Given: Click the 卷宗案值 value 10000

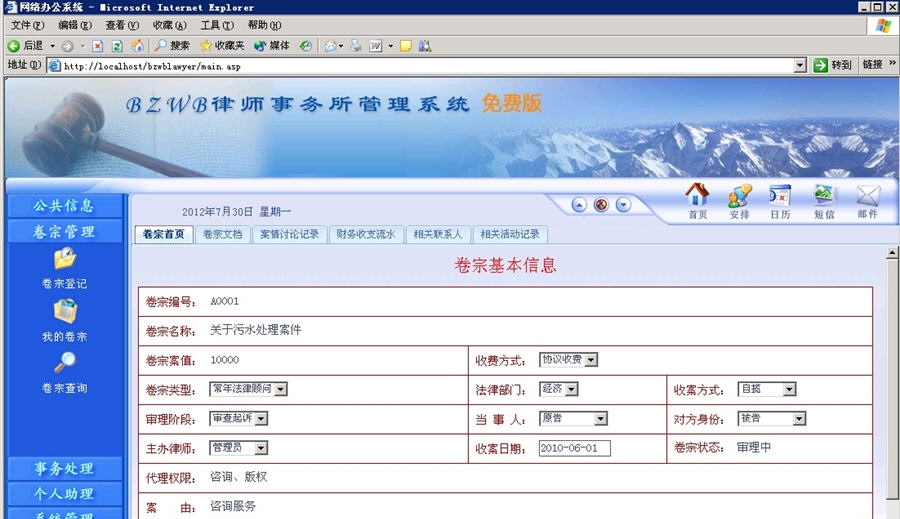Looking at the screenshot, I should pos(224,360).
